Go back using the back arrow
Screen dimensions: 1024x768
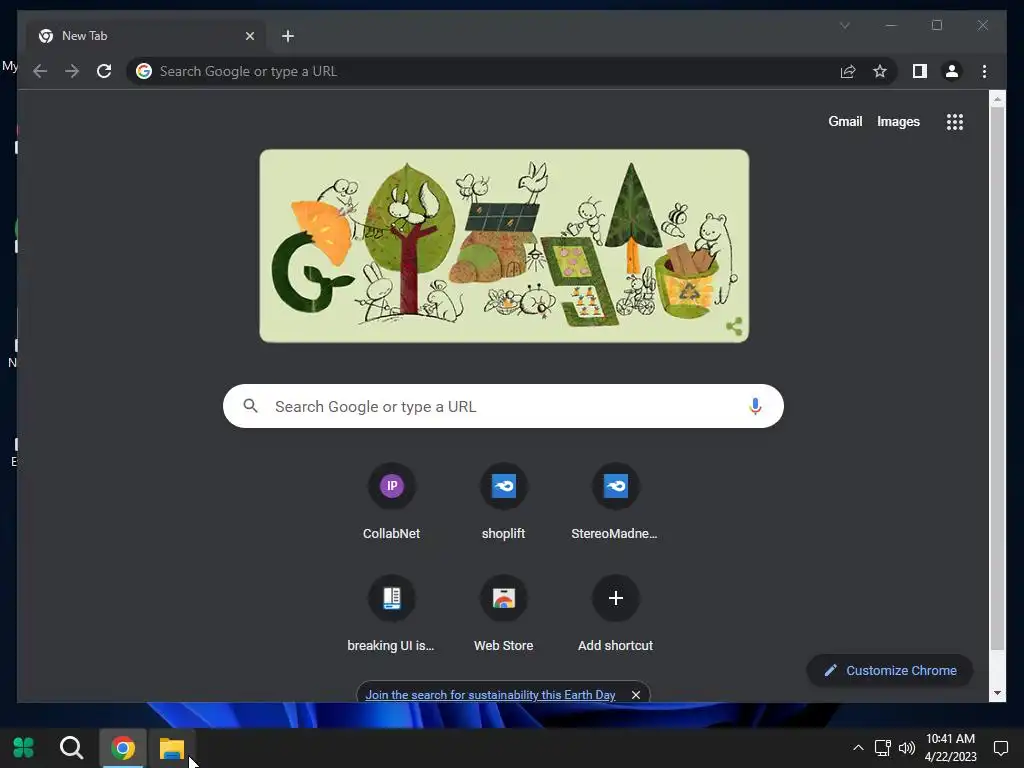[40, 71]
